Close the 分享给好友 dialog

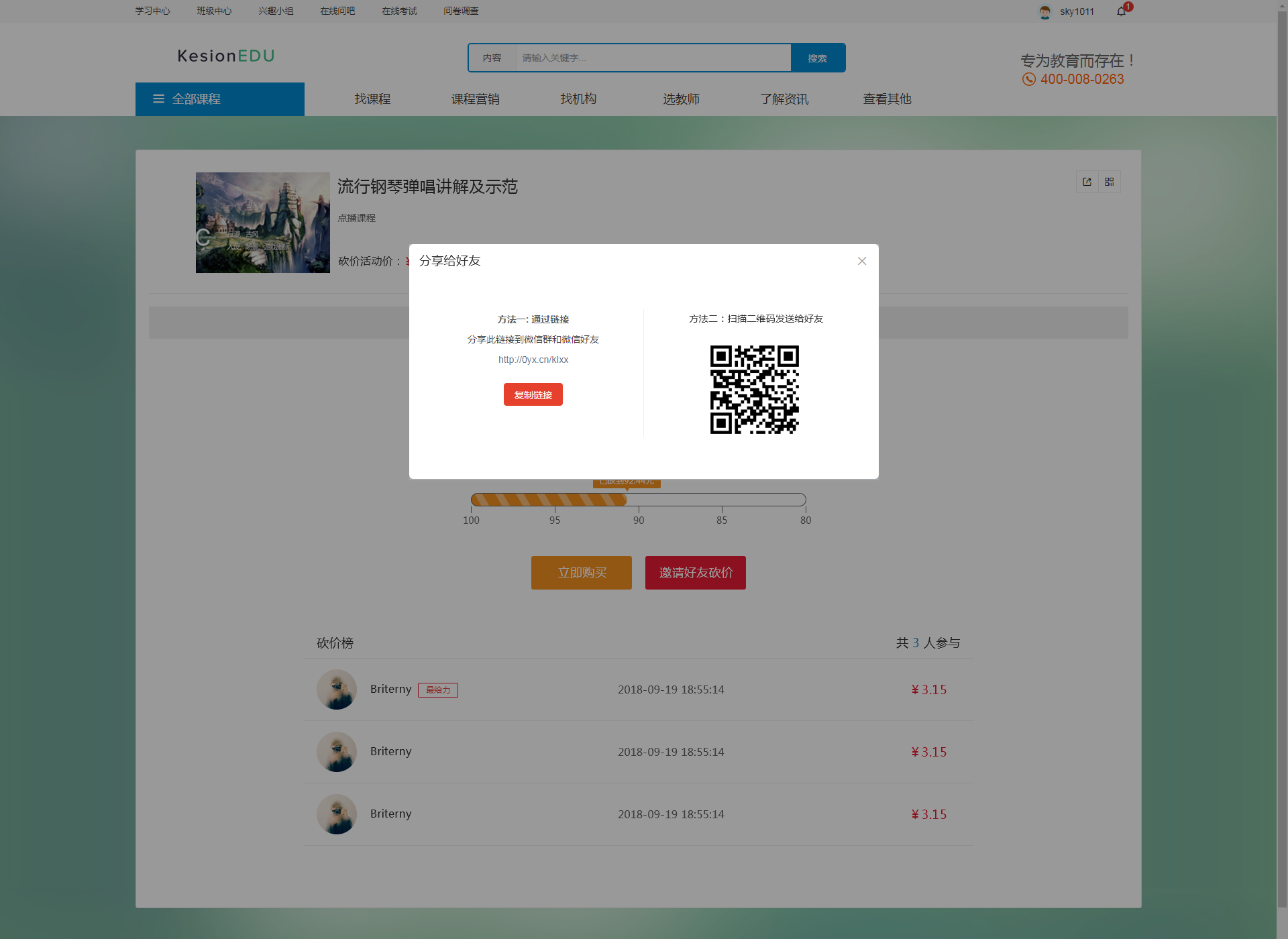coord(862,261)
